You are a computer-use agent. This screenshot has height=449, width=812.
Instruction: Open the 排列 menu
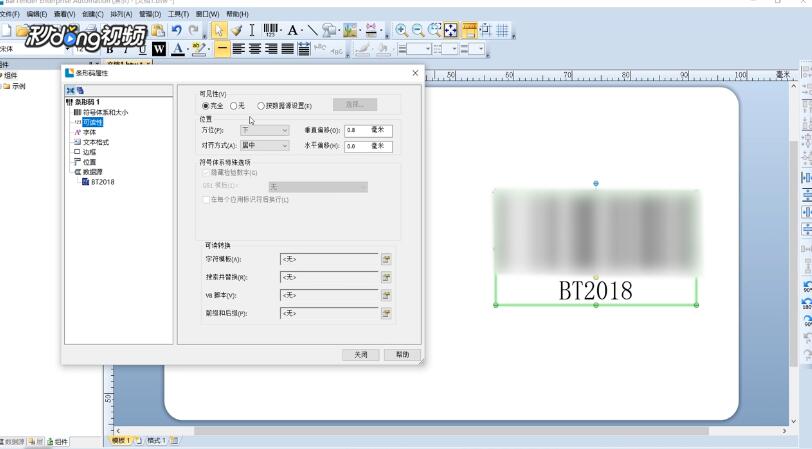(121, 14)
